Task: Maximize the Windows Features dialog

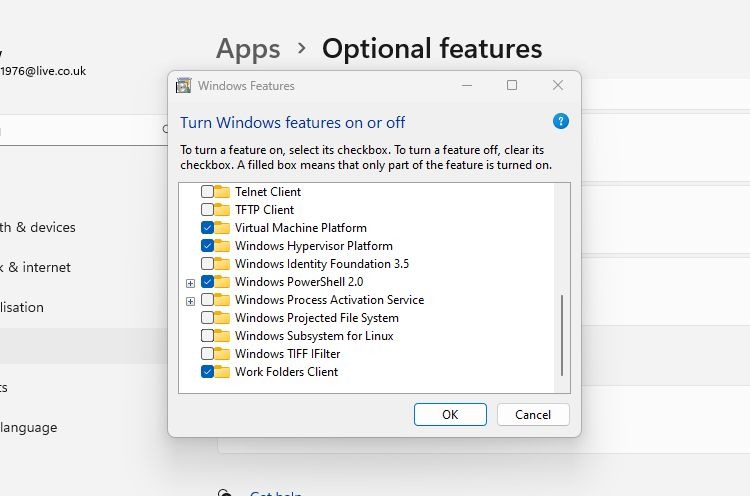Action: (x=512, y=86)
